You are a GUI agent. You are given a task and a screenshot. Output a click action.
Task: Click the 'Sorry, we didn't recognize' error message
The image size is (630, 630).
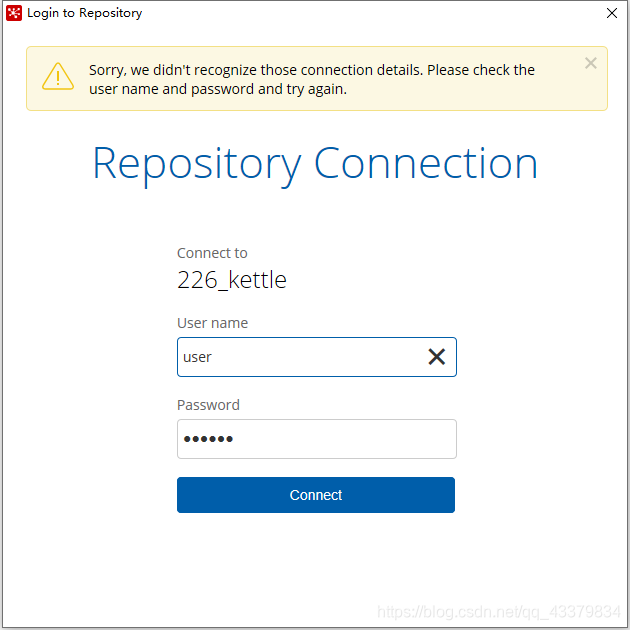click(x=312, y=79)
